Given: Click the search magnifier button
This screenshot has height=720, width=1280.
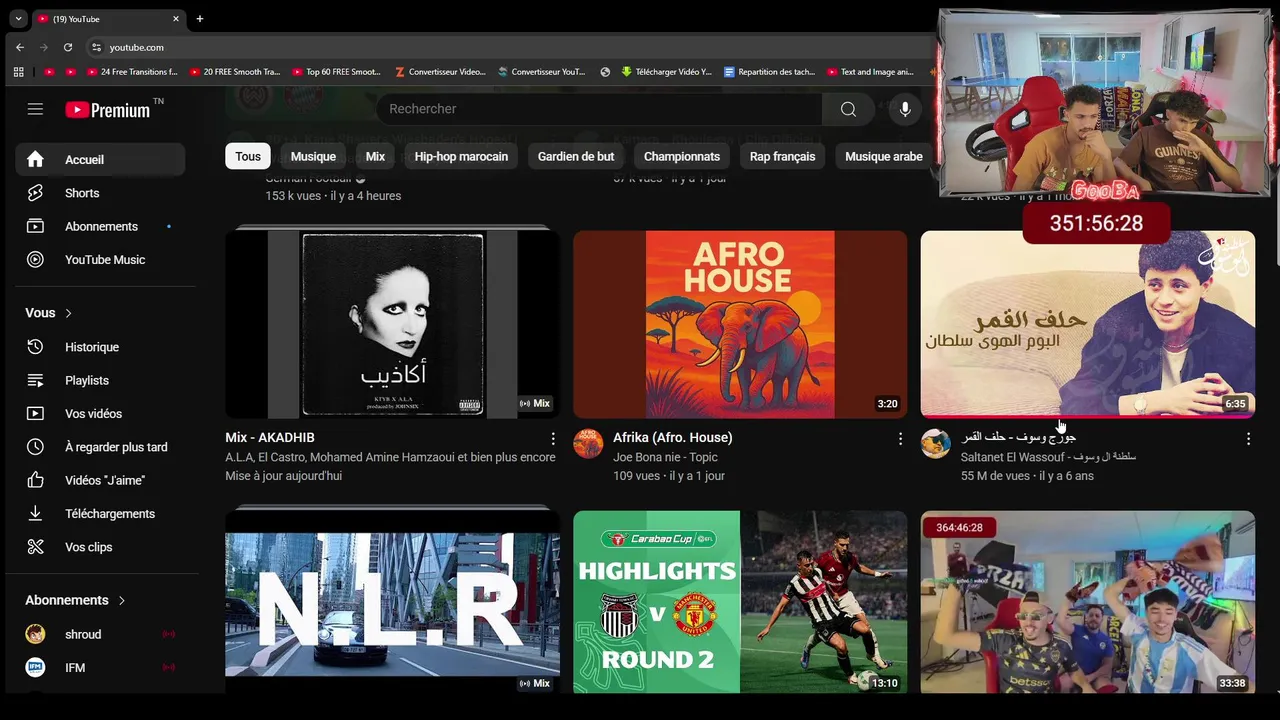Looking at the screenshot, I should pos(848,109).
